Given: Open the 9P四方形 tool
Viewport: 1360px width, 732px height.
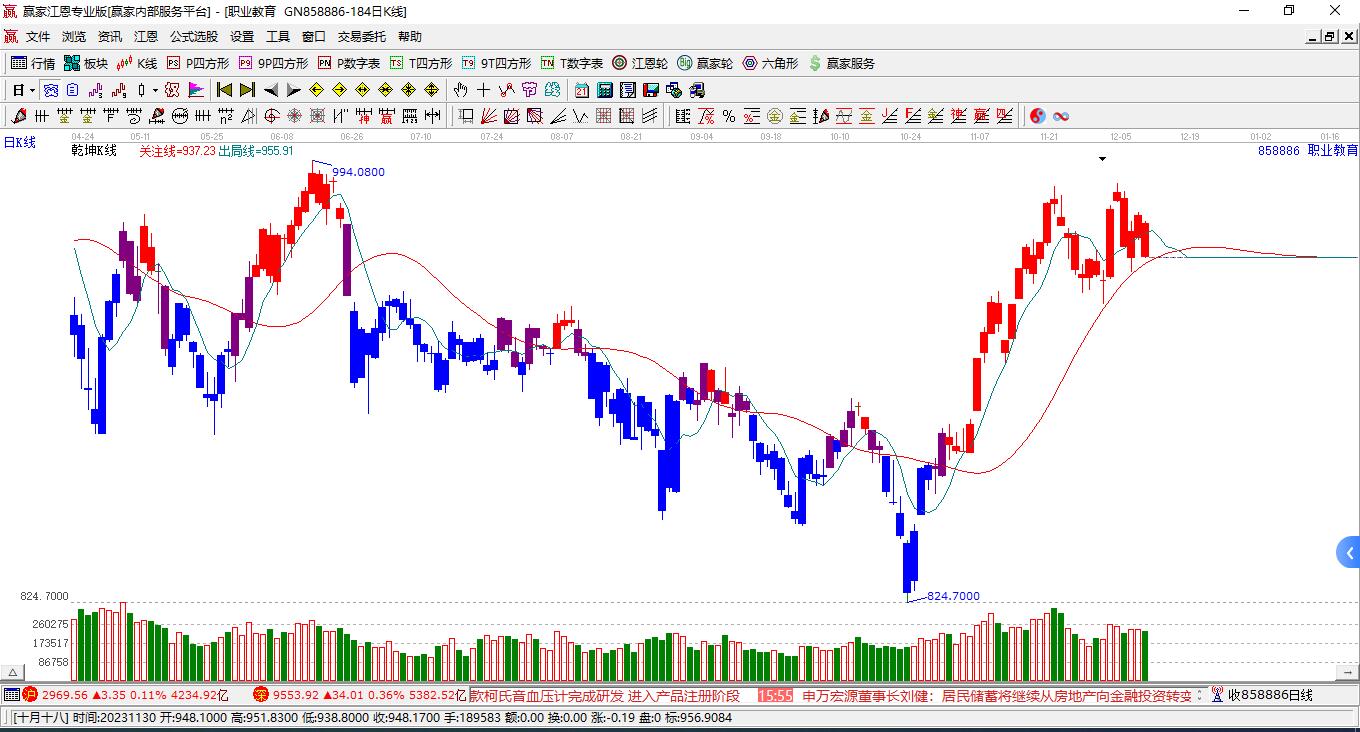Looking at the screenshot, I should 273,63.
